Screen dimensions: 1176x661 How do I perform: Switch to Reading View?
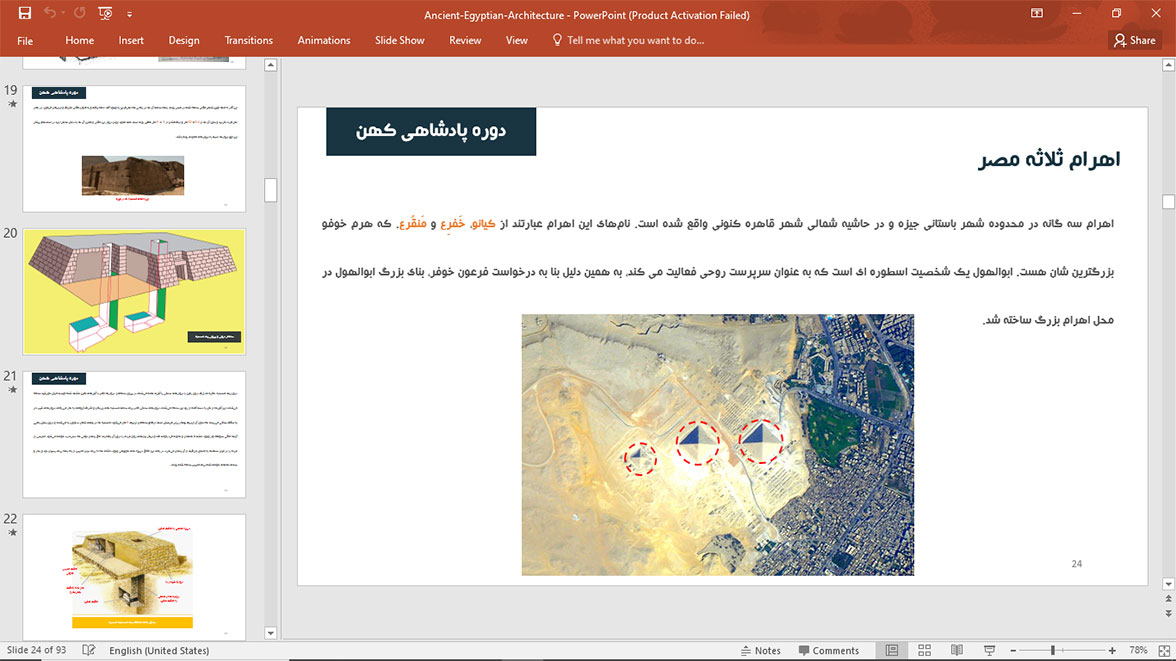957,650
